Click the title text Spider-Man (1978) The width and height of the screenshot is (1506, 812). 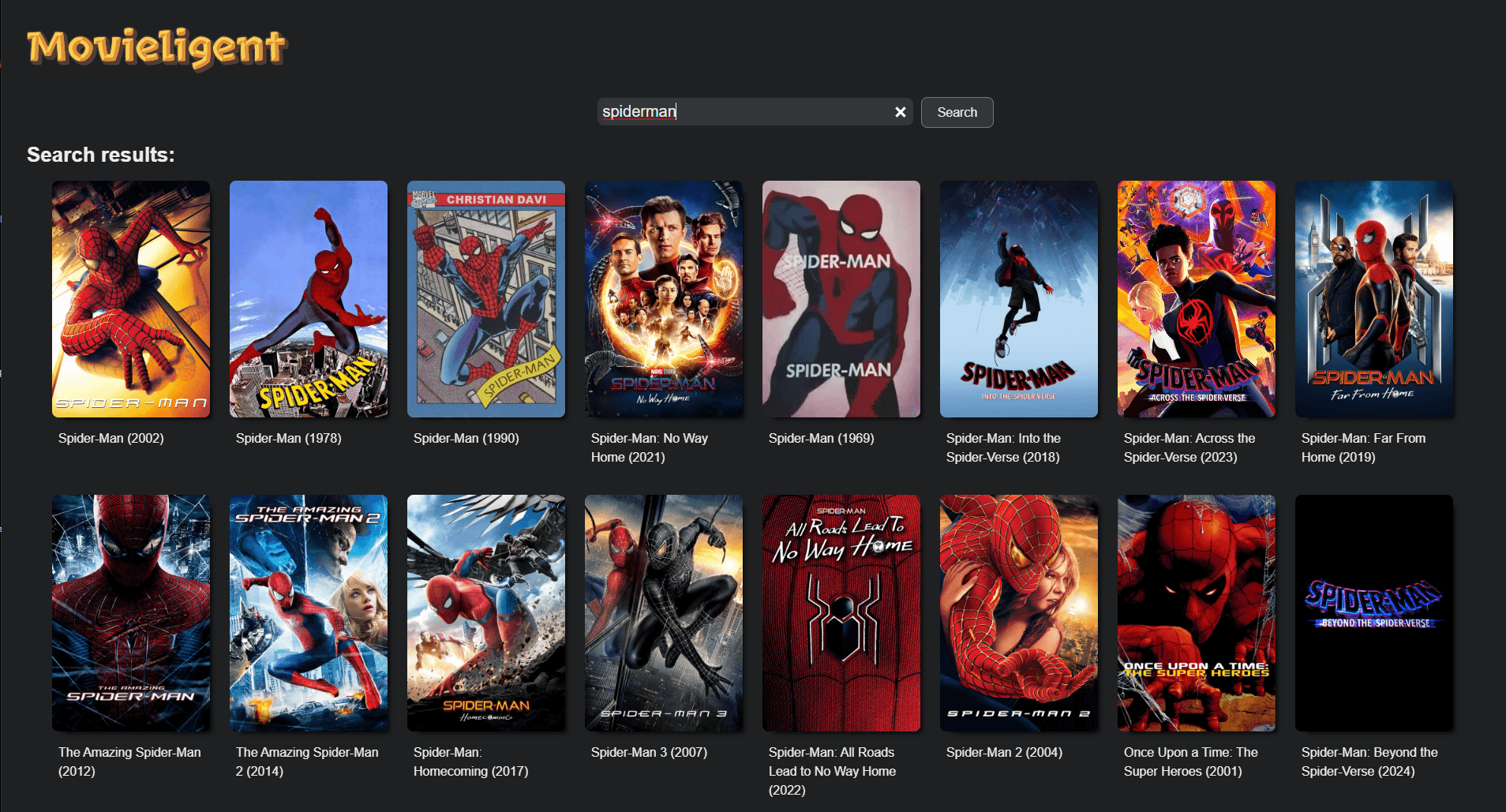(289, 438)
